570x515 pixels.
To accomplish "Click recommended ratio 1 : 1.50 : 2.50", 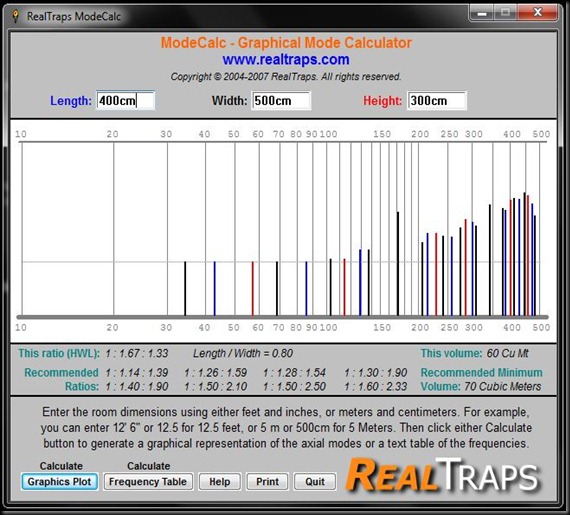I will point(294,386).
